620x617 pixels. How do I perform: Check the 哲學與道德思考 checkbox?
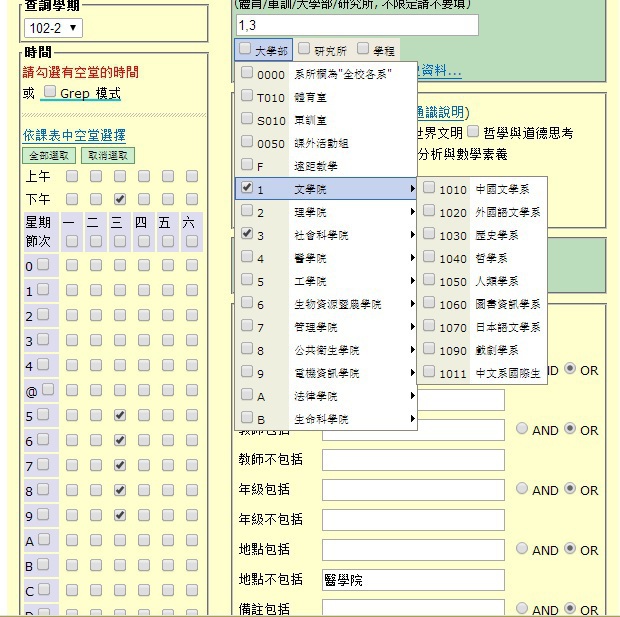tap(473, 131)
